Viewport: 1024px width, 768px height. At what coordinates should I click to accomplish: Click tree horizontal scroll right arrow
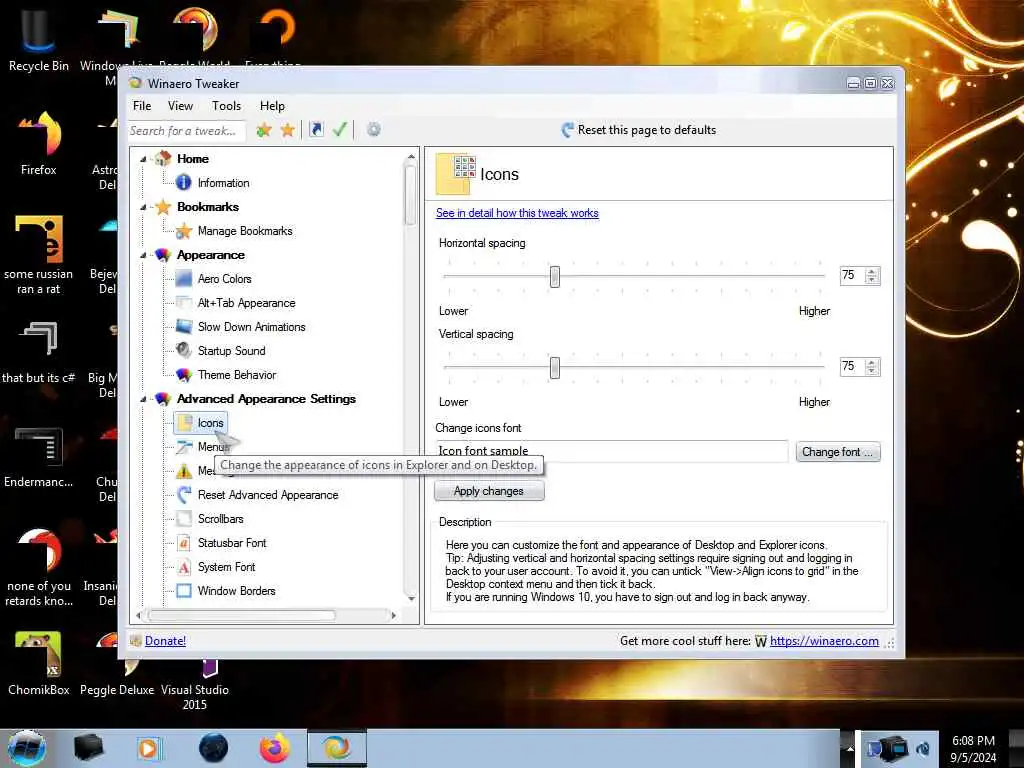[x=393, y=615]
